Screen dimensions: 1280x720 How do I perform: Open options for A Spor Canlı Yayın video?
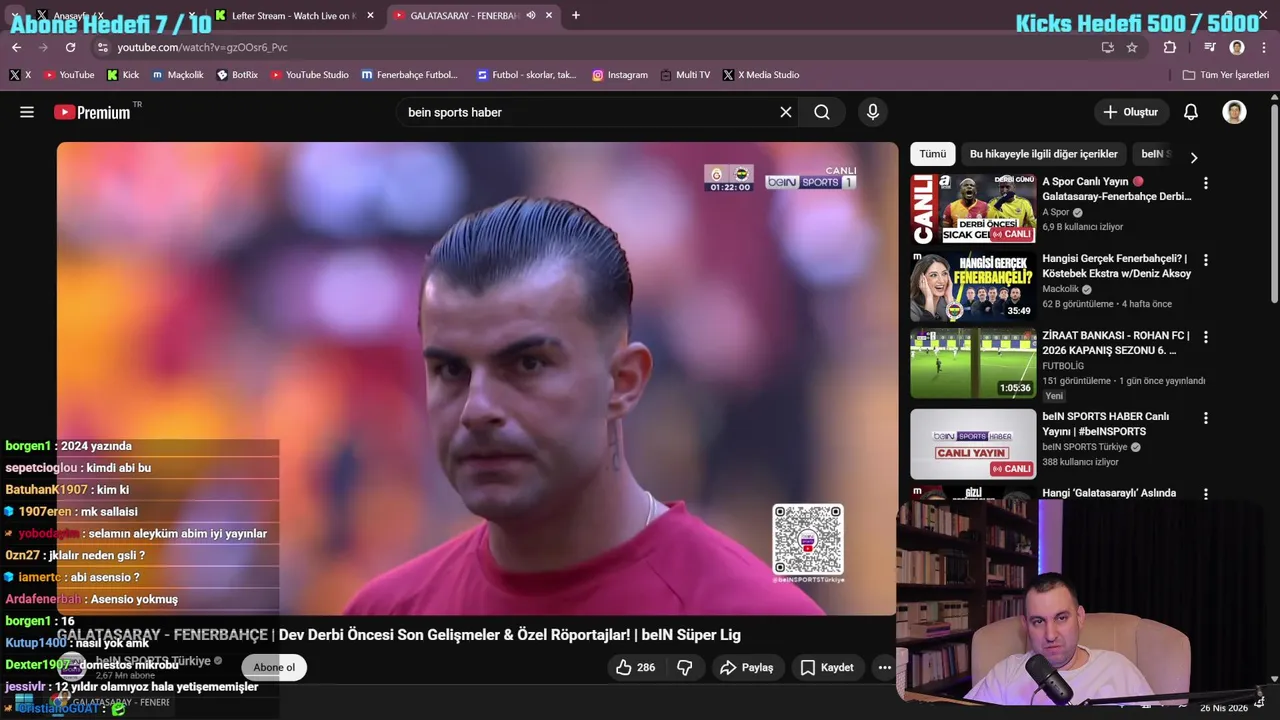coord(1206,183)
